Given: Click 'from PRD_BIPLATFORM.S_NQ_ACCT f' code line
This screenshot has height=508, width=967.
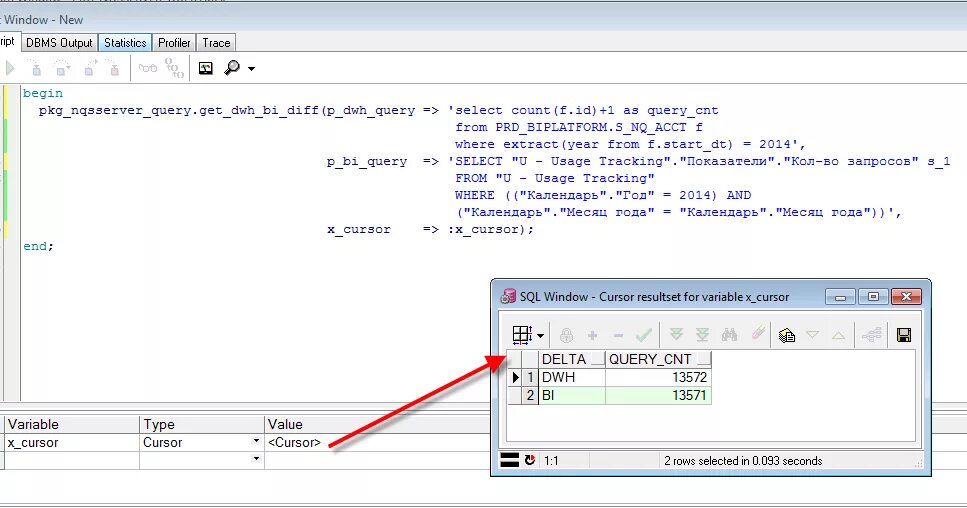Looking at the screenshot, I should click(578, 127).
